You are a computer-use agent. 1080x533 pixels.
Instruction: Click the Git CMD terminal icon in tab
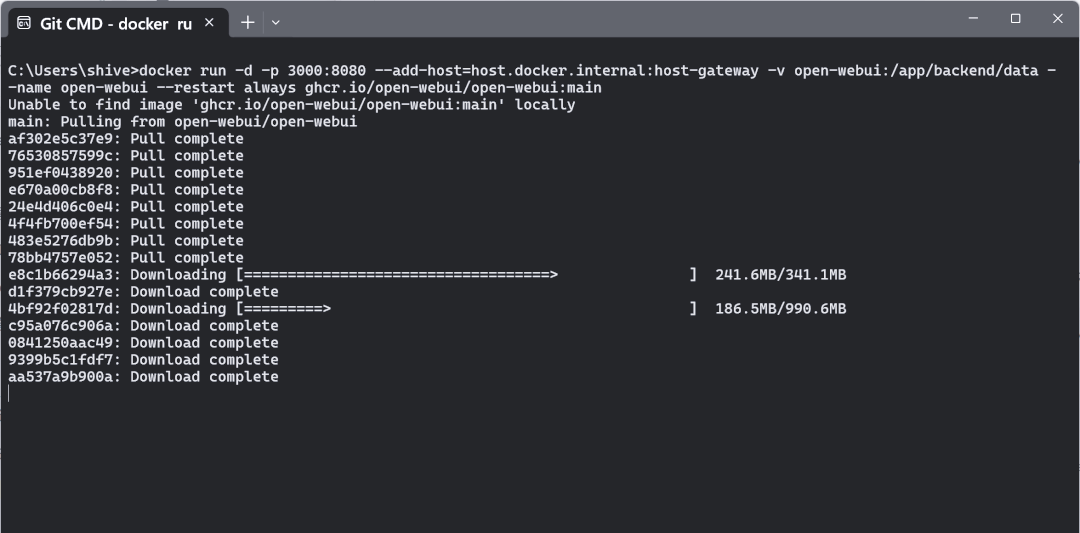pos(24,23)
